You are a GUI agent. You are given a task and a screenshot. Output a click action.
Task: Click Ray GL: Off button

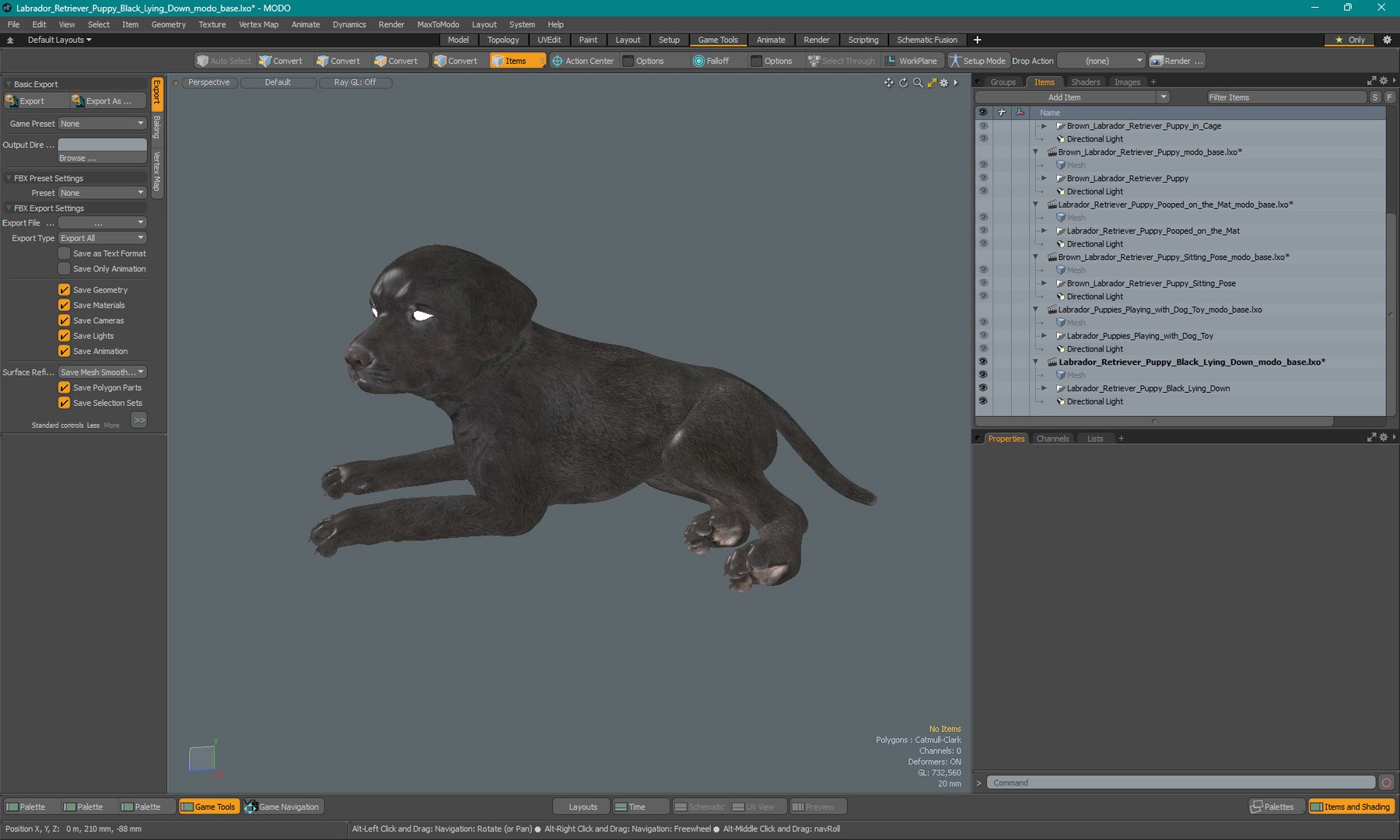tap(355, 82)
